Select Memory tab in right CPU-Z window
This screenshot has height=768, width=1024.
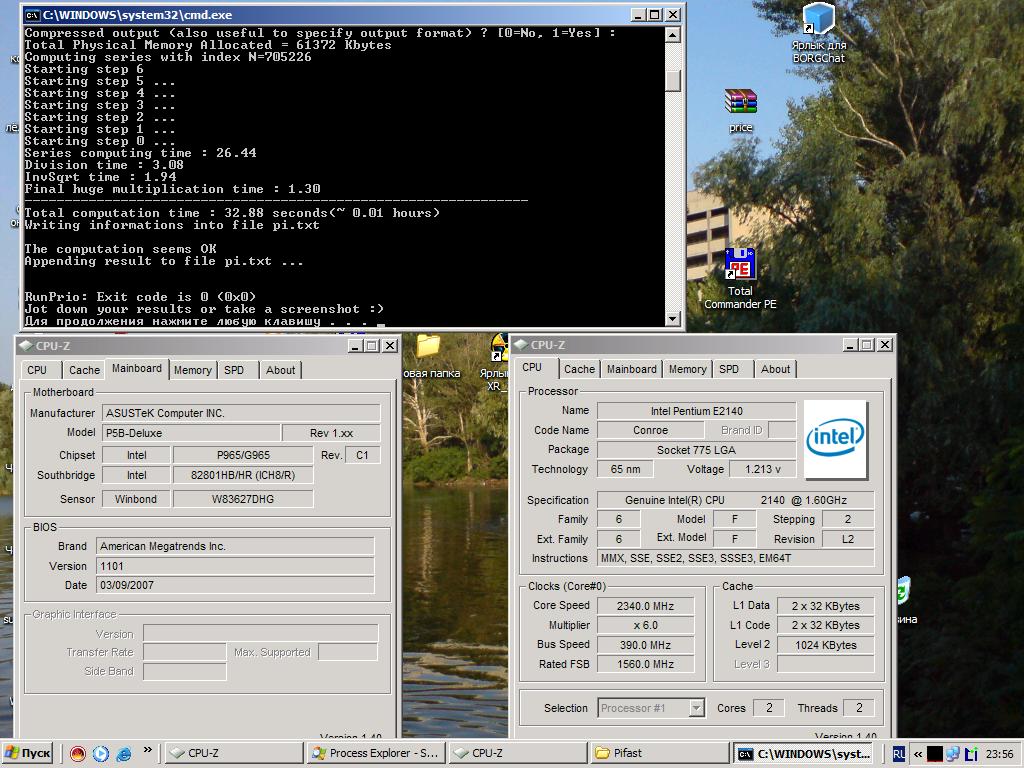[688, 369]
